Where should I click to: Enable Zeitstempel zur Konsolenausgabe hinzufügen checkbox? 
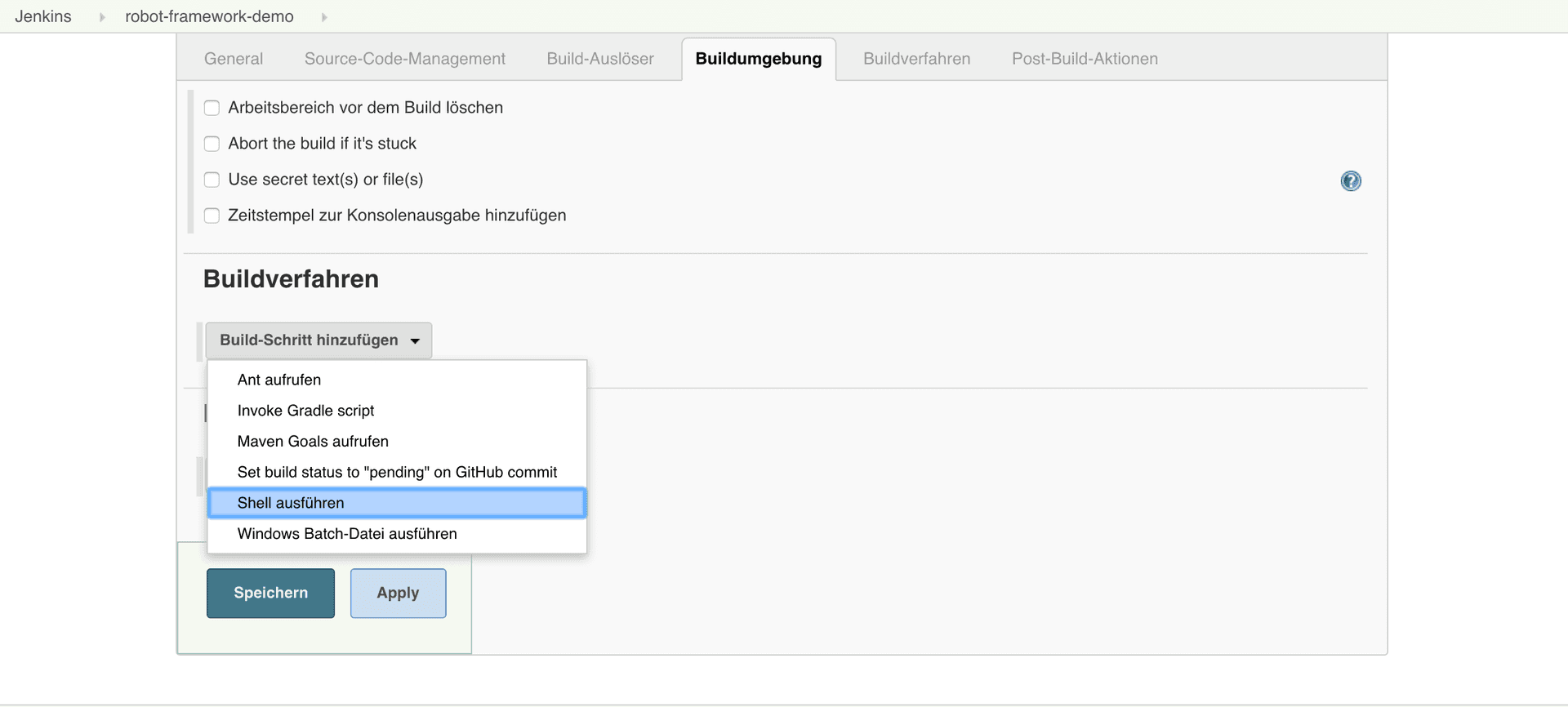[212, 216]
